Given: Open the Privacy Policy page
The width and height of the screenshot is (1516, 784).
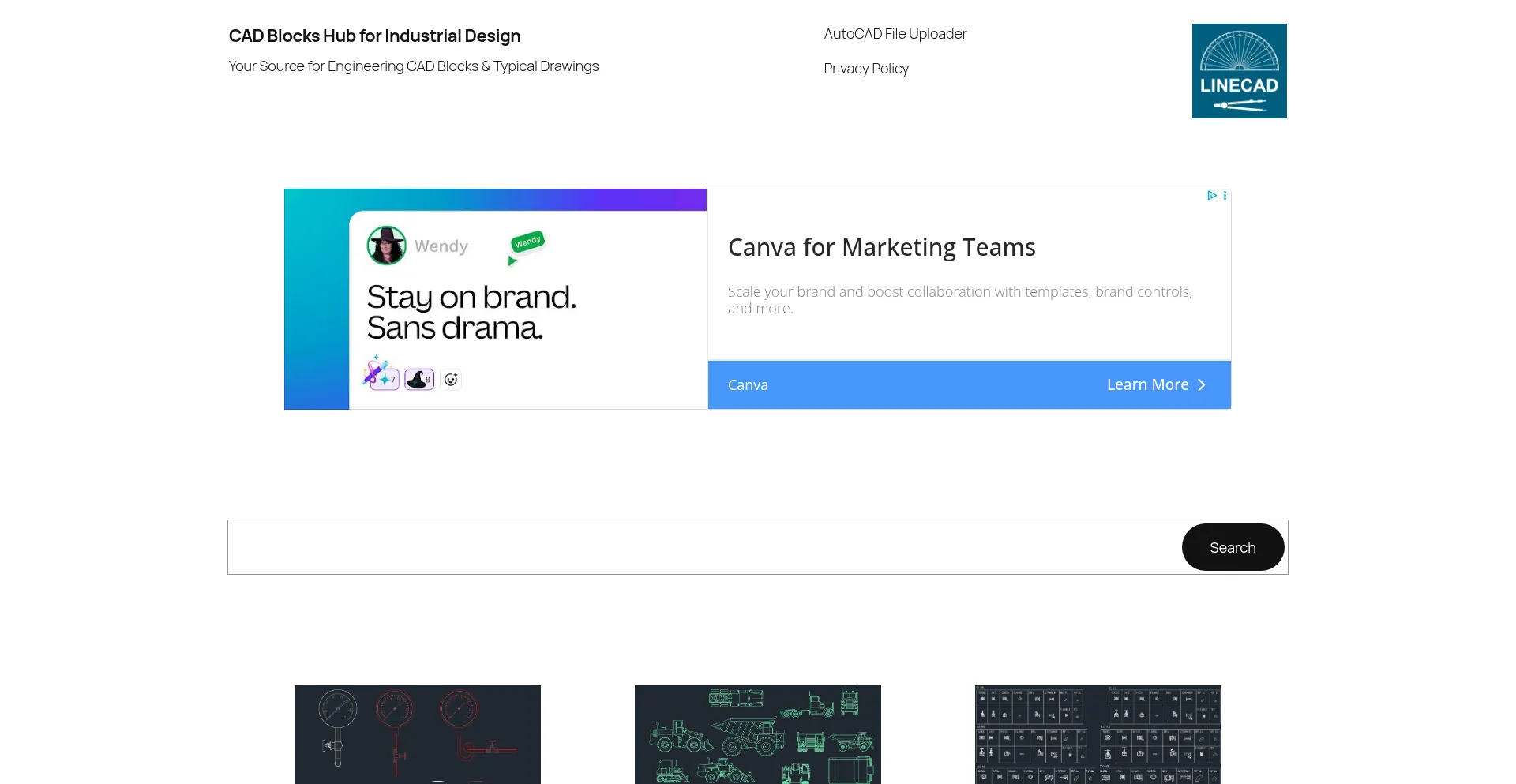Looking at the screenshot, I should [866, 69].
